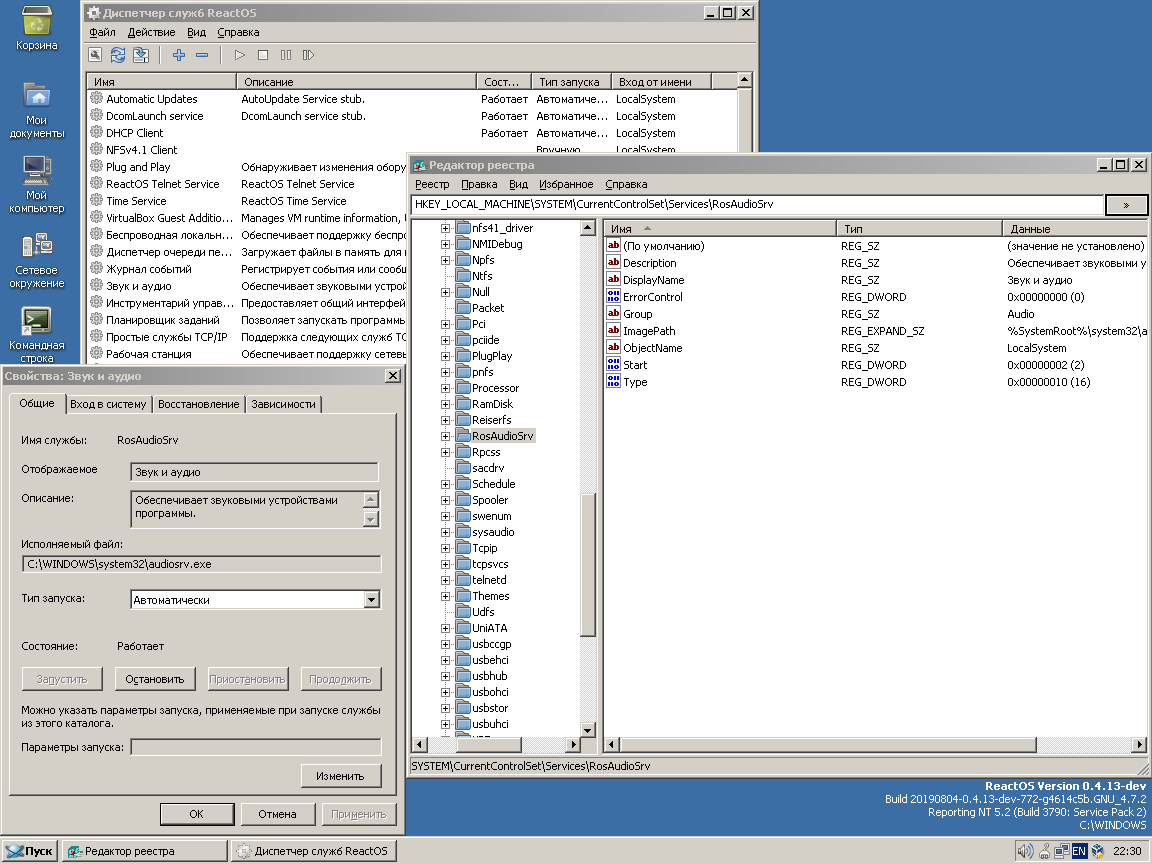Click the pause service icon in toolbar

point(286,55)
